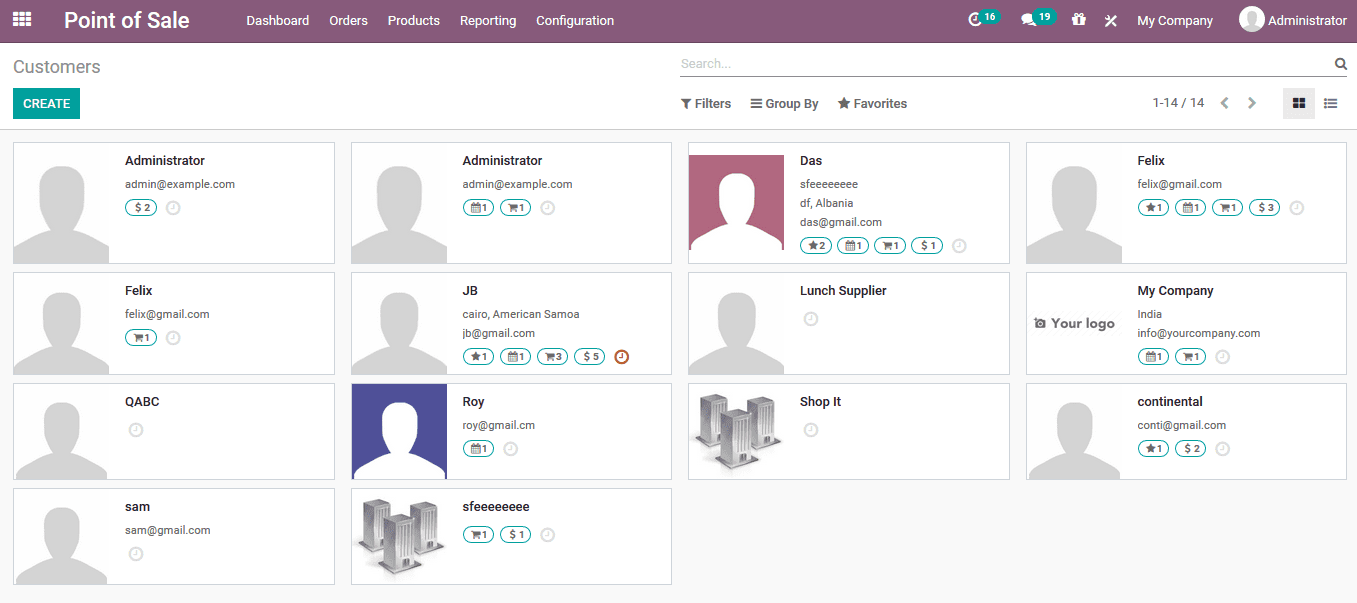Switch to the Configuration menu
Image resolution: width=1357 pixels, height=603 pixels.
574,19
